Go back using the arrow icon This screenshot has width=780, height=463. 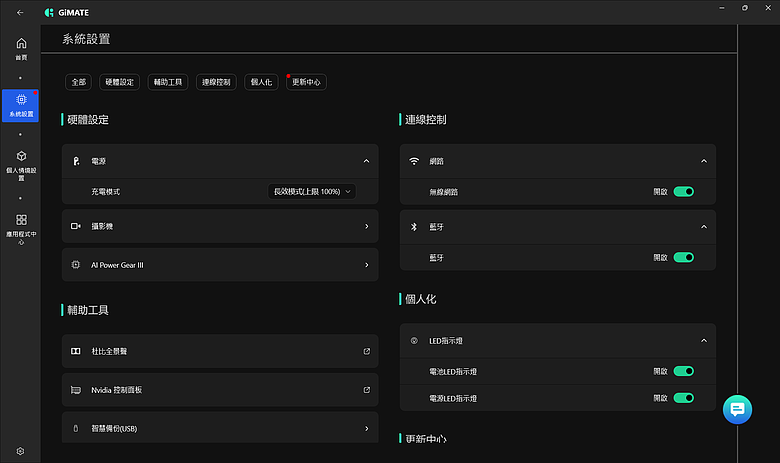click(x=20, y=12)
